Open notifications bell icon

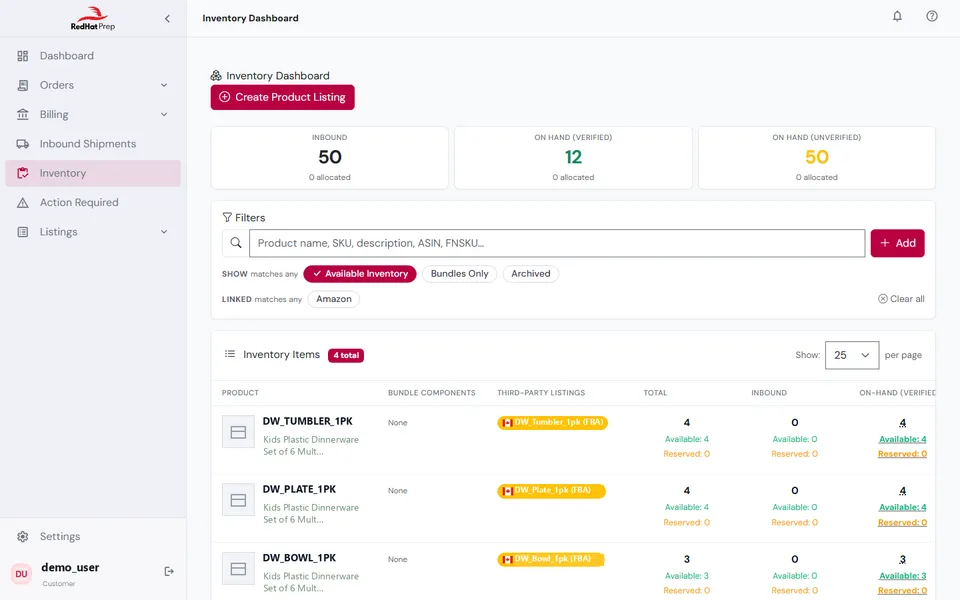point(897,17)
